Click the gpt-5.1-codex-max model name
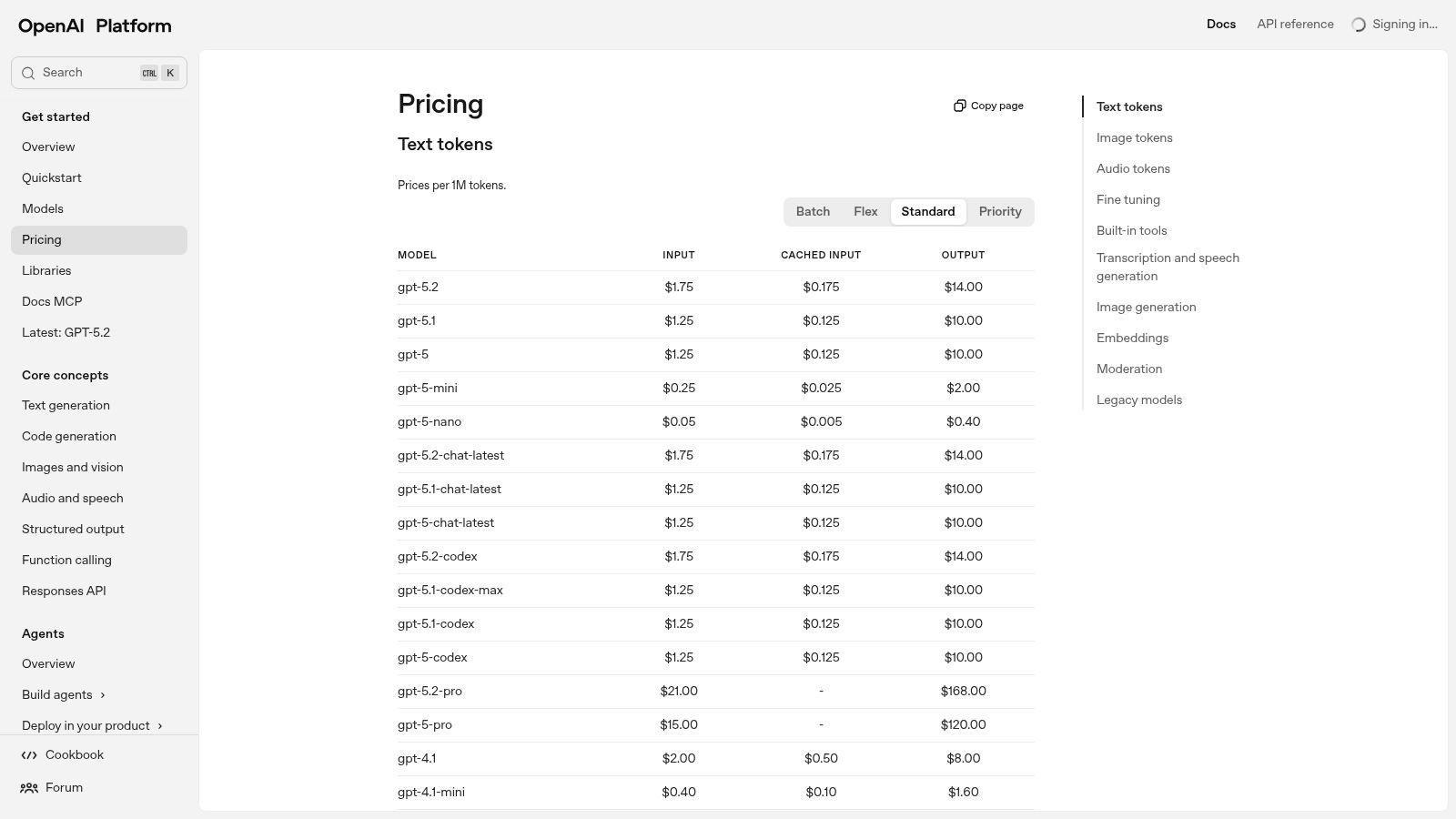This screenshot has width=1456, height=819. 450,591
